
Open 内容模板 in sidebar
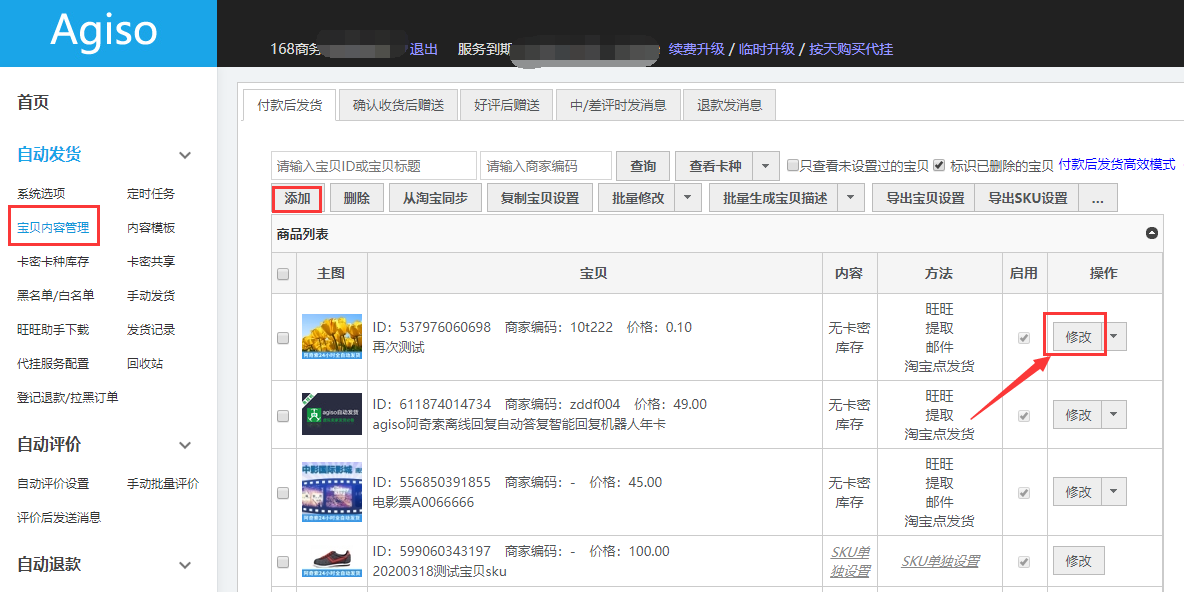pos(151,227)
